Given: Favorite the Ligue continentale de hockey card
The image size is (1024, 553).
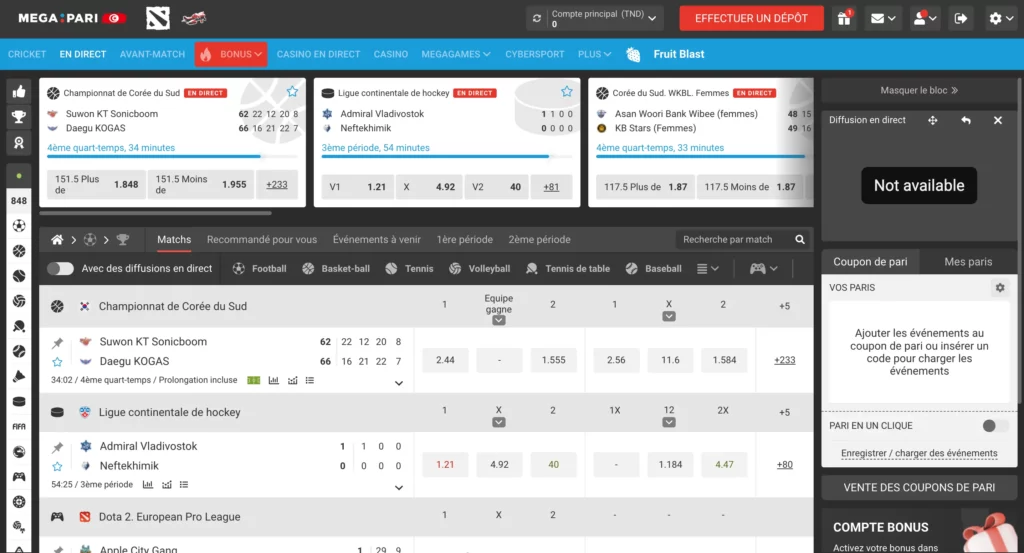Looking at the screenshot, I should [566, 91].
